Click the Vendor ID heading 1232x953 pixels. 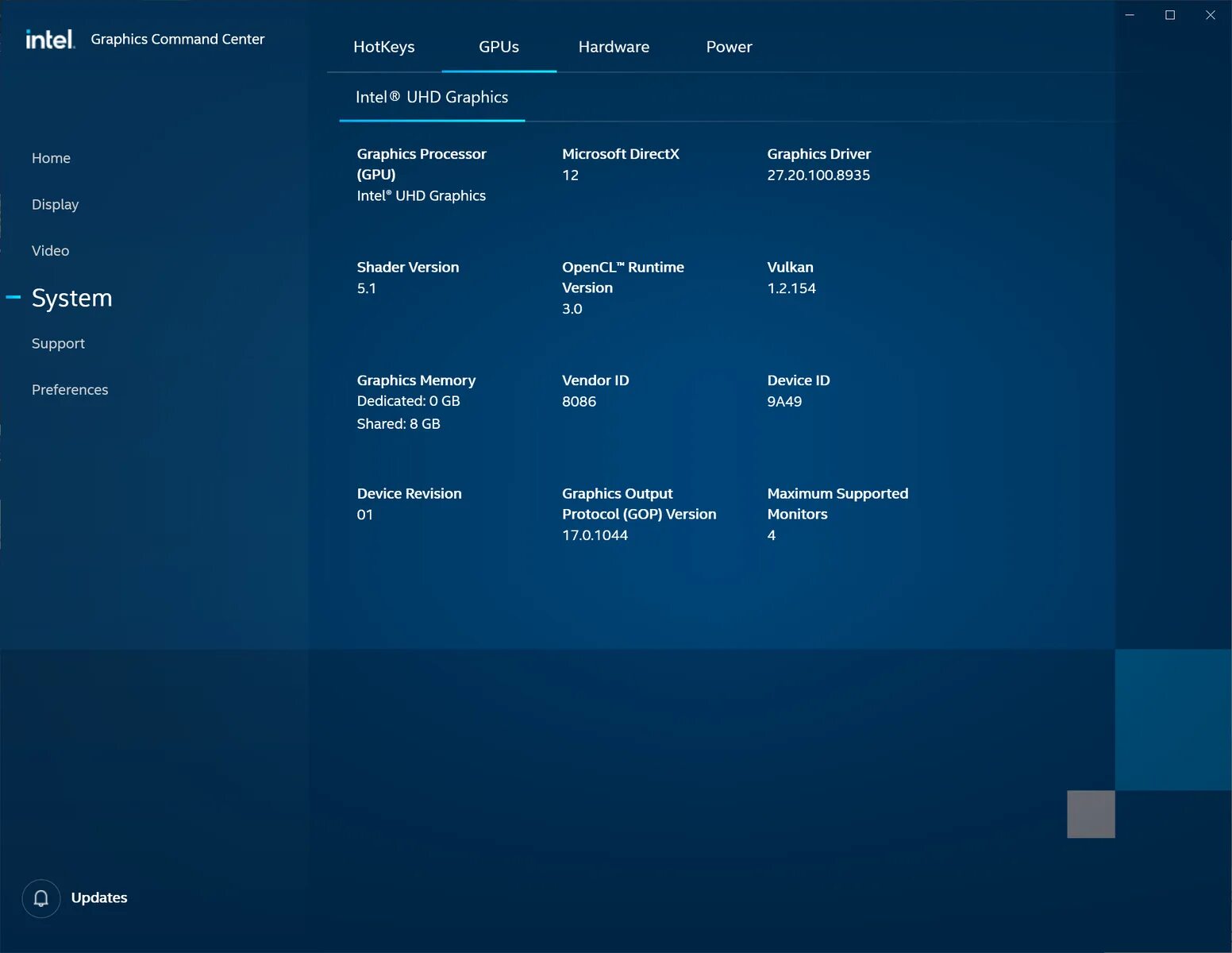pyautogui.click(x=595, y=380)
